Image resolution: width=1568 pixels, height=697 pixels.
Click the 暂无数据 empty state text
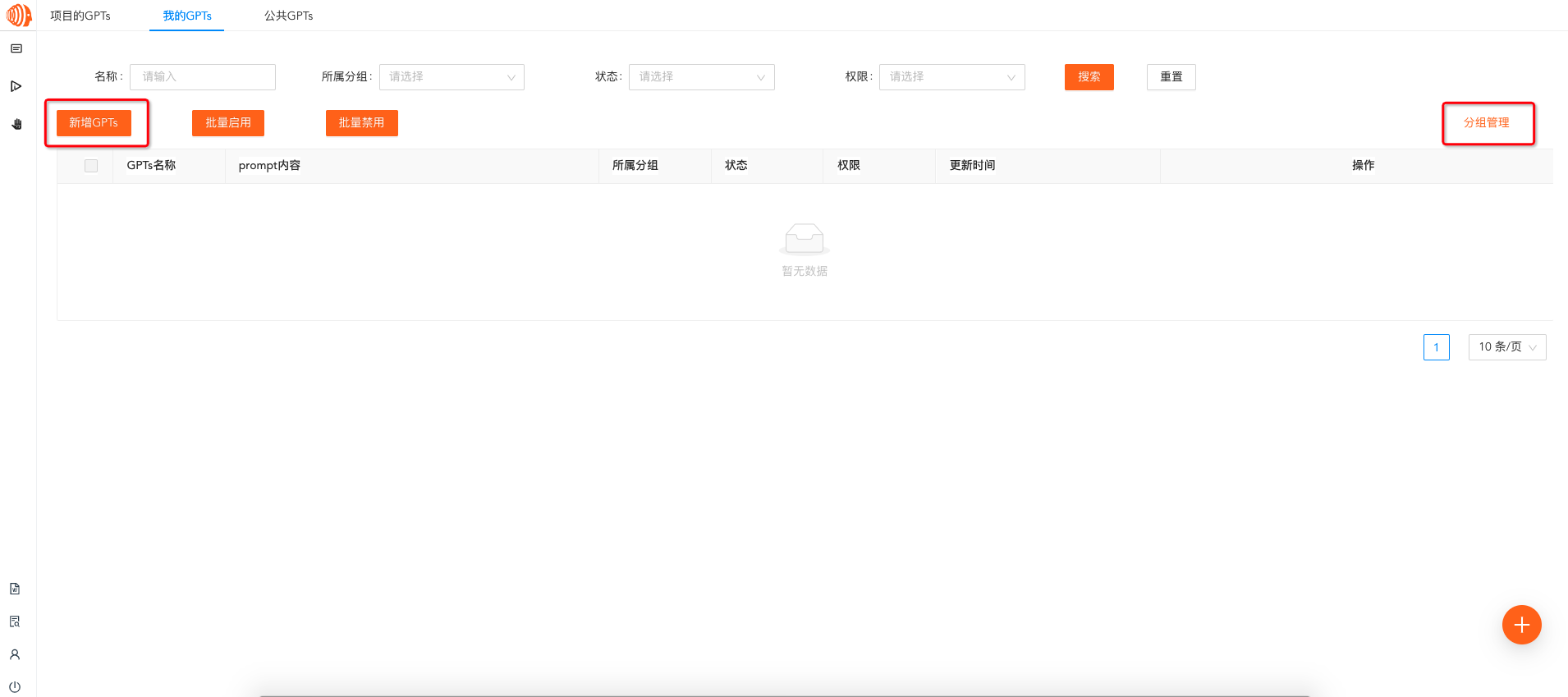point(805,272)
